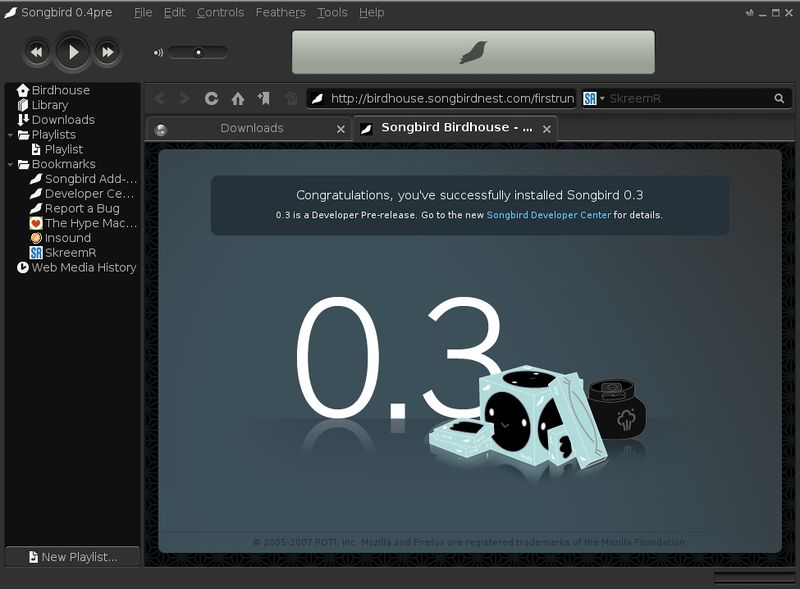This screenshot has height=589, width=800.
Task: Click the previous track button
Action: click(37, 51)
